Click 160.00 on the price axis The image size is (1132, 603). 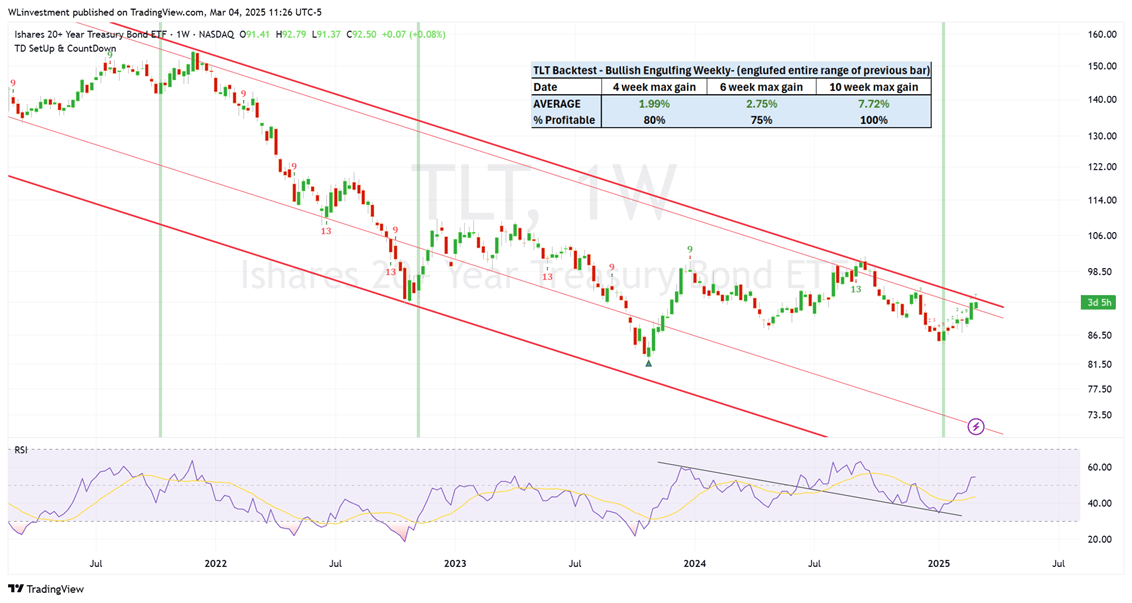tap(1103, 34)
